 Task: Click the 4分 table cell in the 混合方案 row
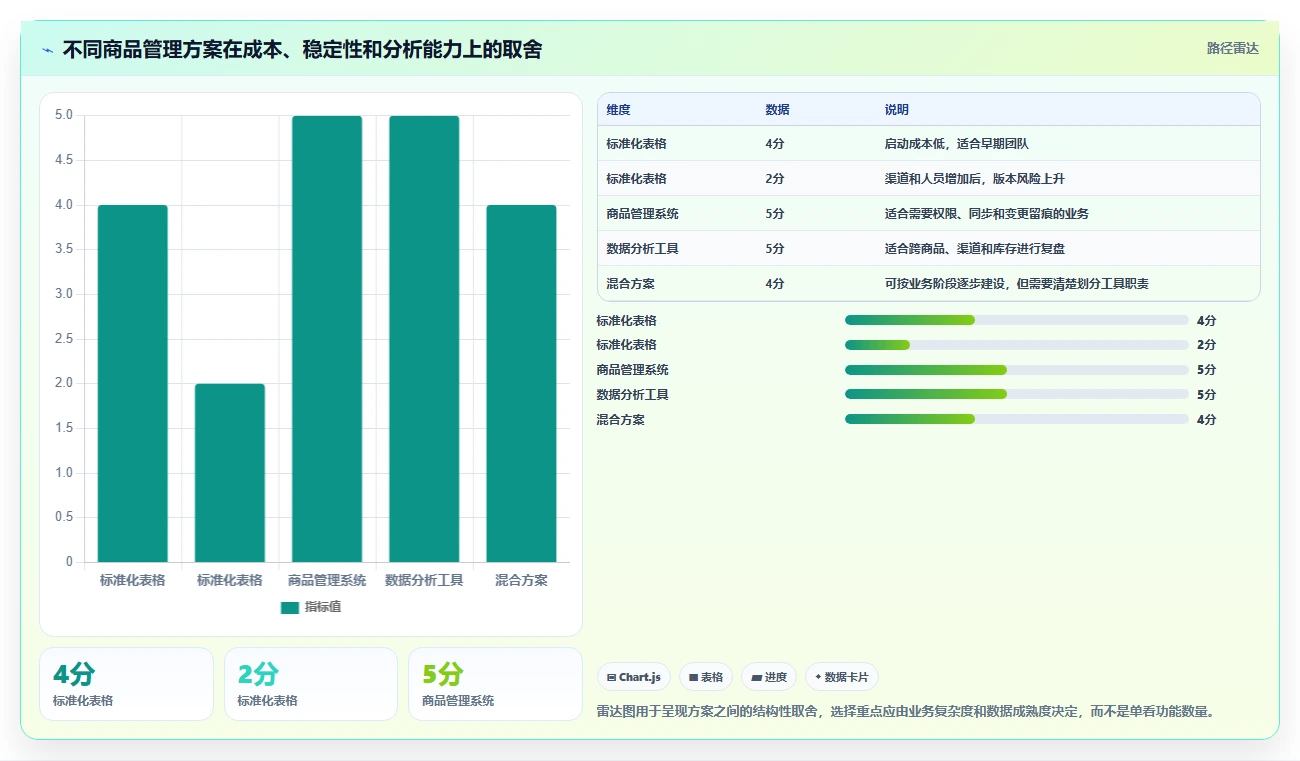coord(775,284)
